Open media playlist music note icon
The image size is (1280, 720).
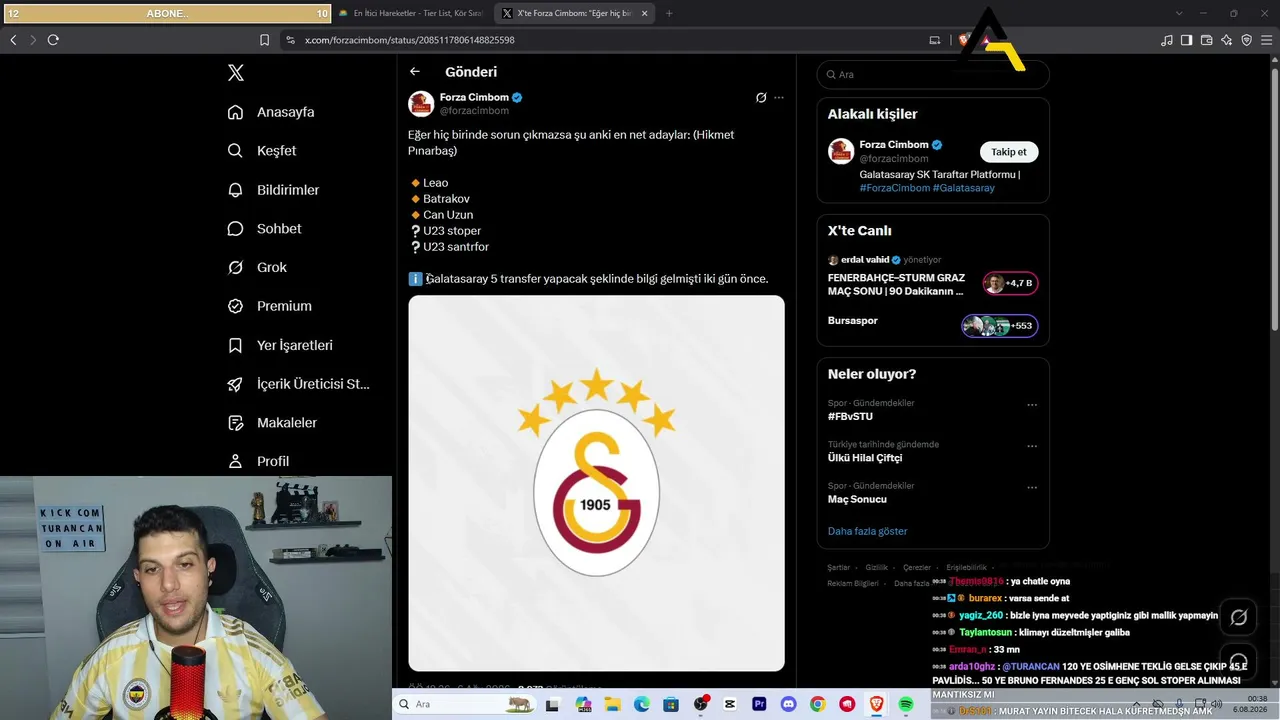[x=1167, y=40]
